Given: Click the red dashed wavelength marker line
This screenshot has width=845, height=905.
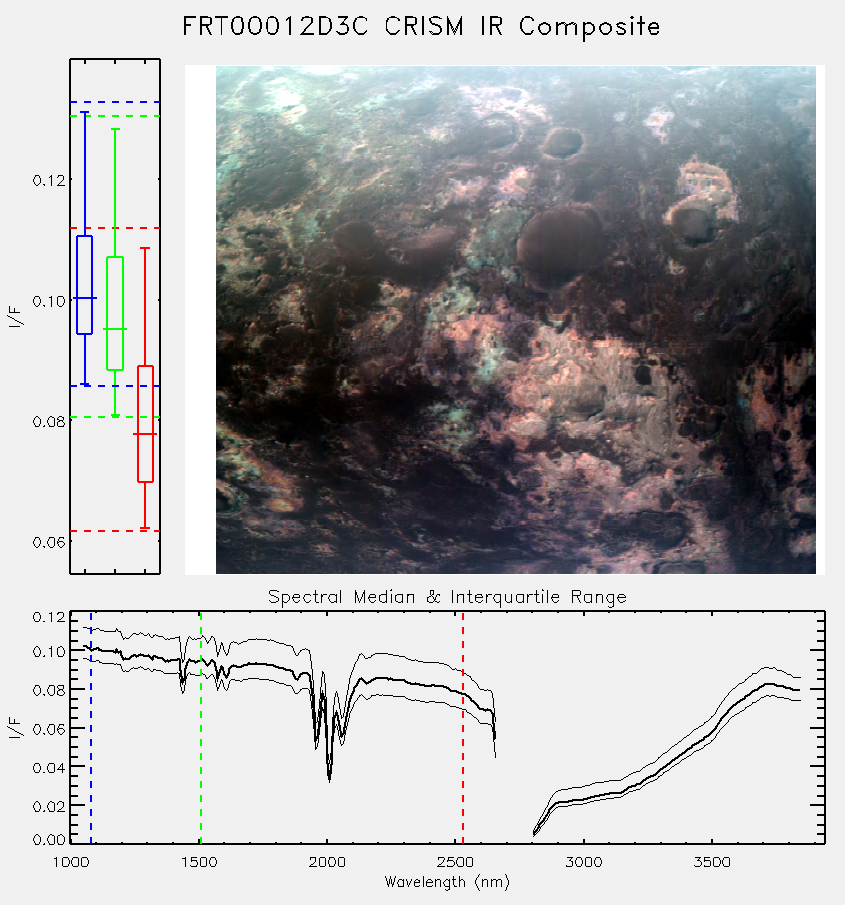Looking at the screenshot, I should [x=463, y=727].
